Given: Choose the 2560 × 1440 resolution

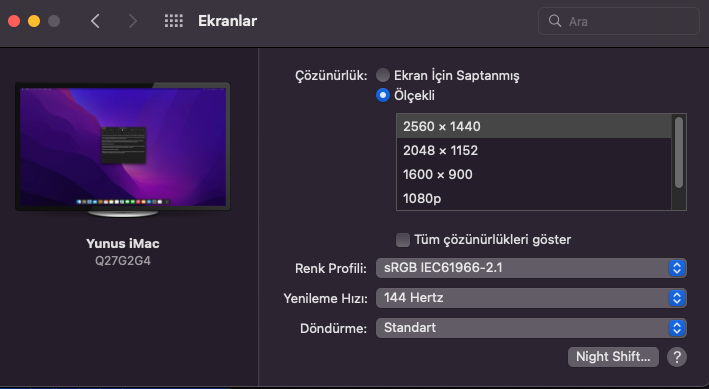Looking at the screenshot, I should [534, 126].
